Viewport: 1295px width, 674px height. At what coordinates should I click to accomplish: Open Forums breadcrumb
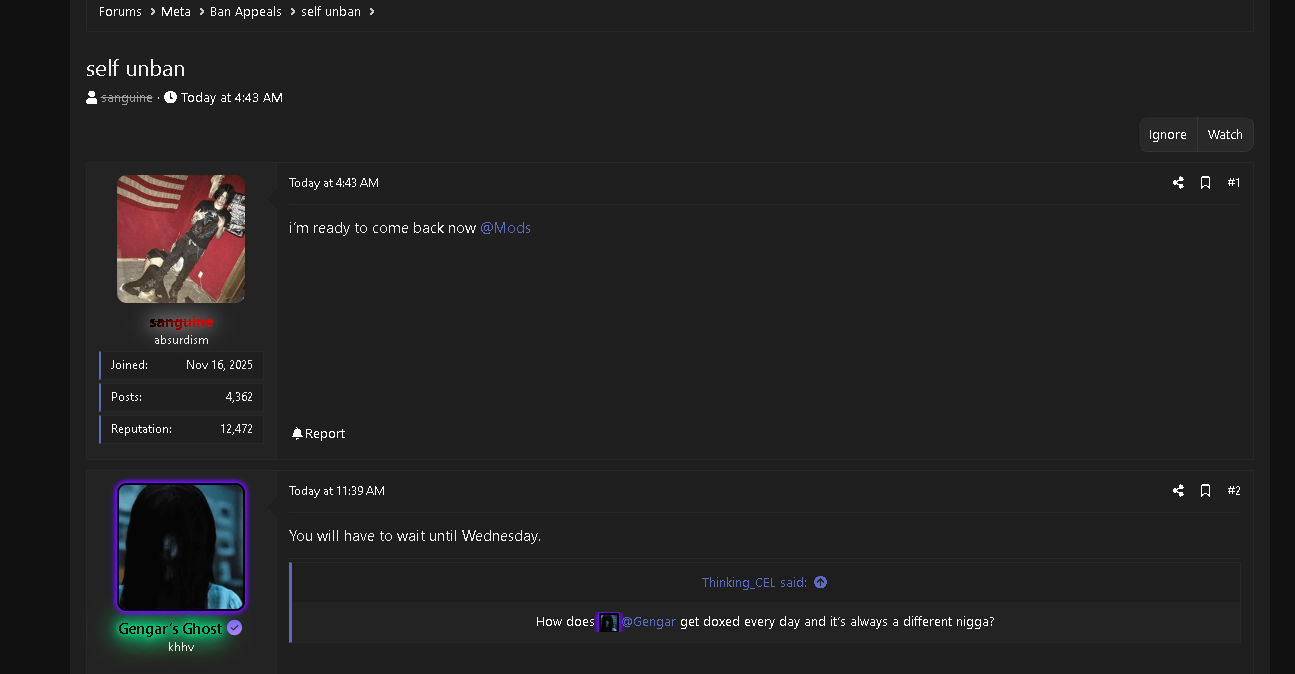click(x=120, y=12)
